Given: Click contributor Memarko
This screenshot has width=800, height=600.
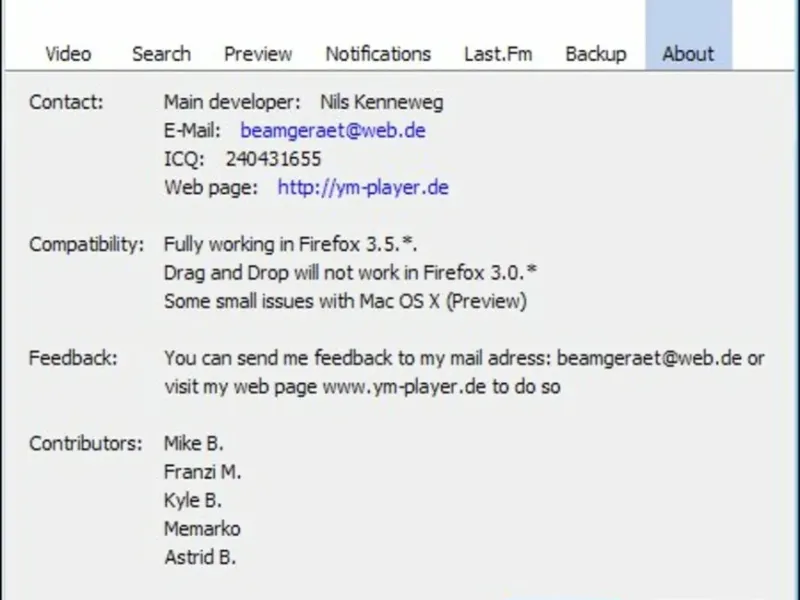Looking at the screenshot, I should pyautogui.click(x=202, y=529).
